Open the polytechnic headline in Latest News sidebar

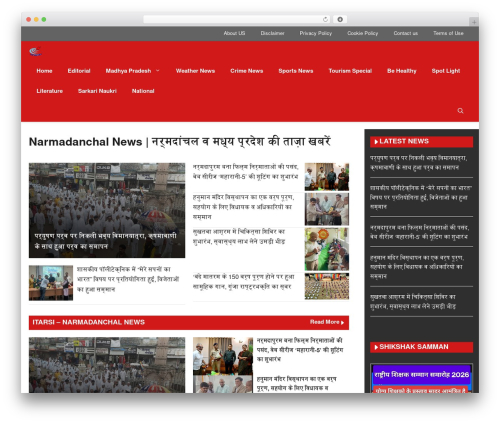(x=421, y=197)
